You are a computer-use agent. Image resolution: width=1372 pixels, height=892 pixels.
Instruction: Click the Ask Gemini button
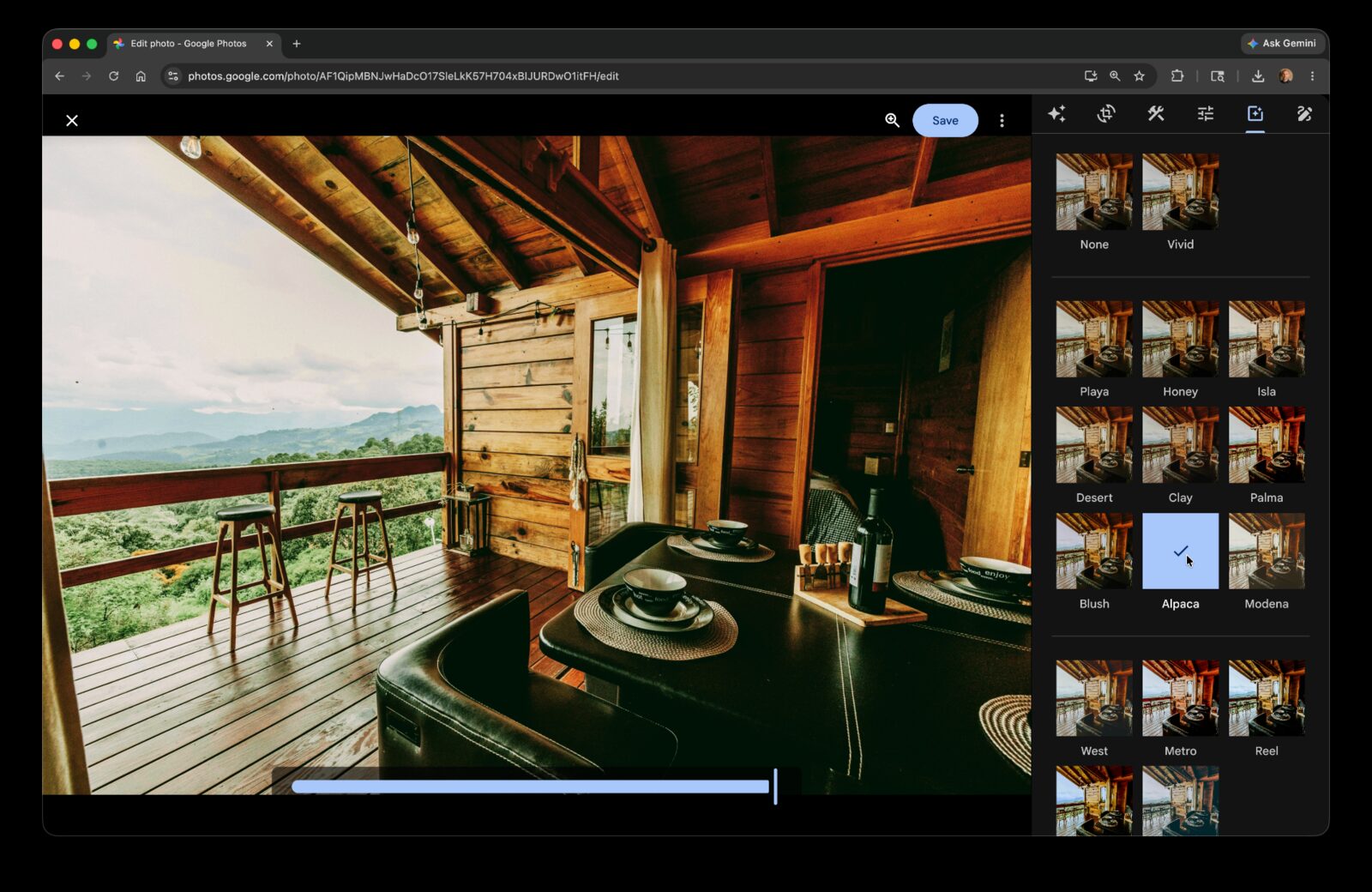pyautogui.click(x=1282, y=44)
